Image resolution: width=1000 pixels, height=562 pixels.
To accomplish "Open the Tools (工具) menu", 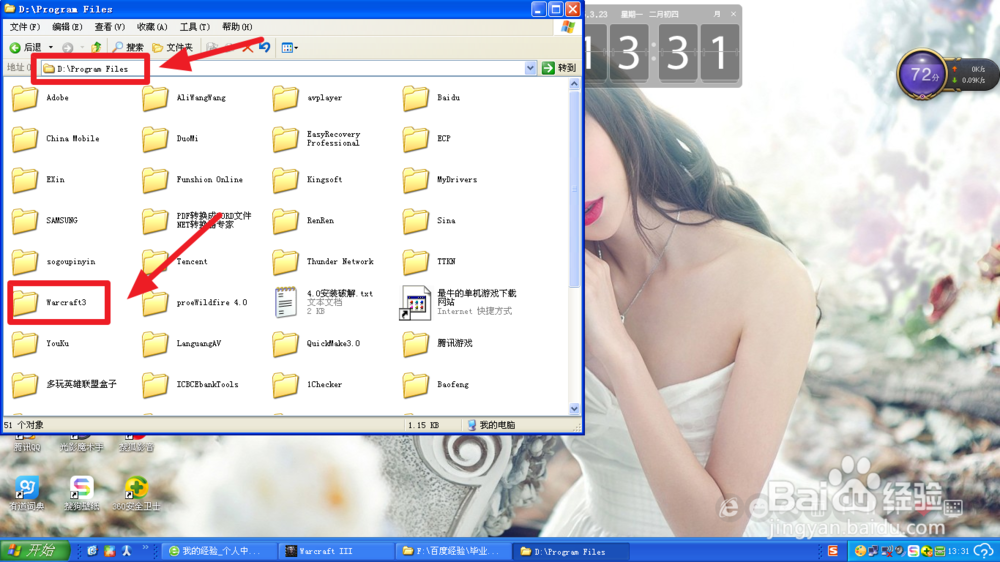I will point(195,27).
